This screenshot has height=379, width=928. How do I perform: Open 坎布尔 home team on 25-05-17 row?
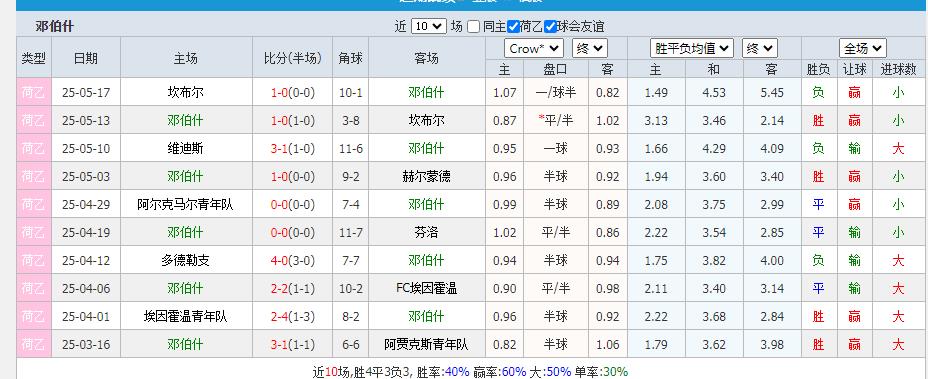[185, 92]
